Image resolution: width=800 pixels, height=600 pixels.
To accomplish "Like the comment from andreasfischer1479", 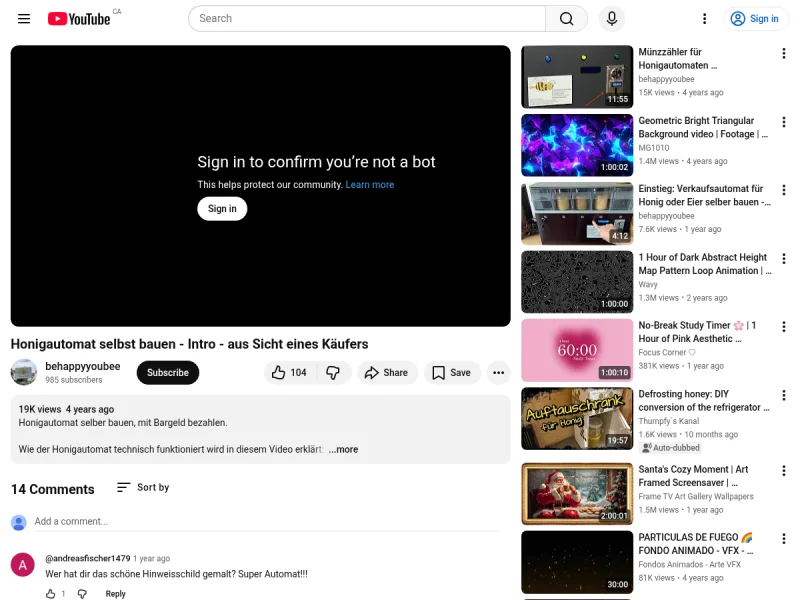I will tap(51, 594).
